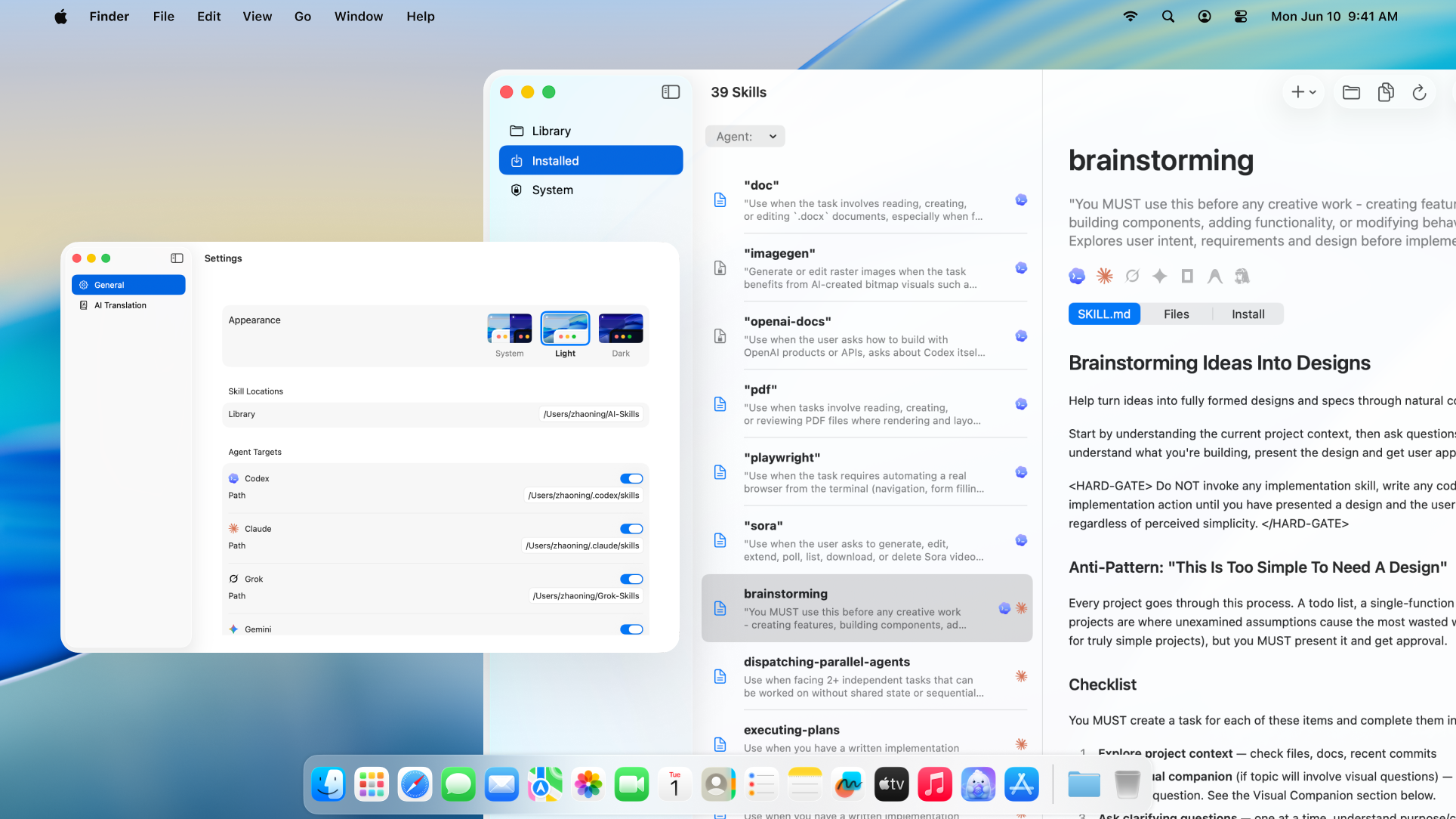Screen dimensions: 1456x819
Task: Click the Codex badge on the "pdf" row
Action: (1021, 404)
